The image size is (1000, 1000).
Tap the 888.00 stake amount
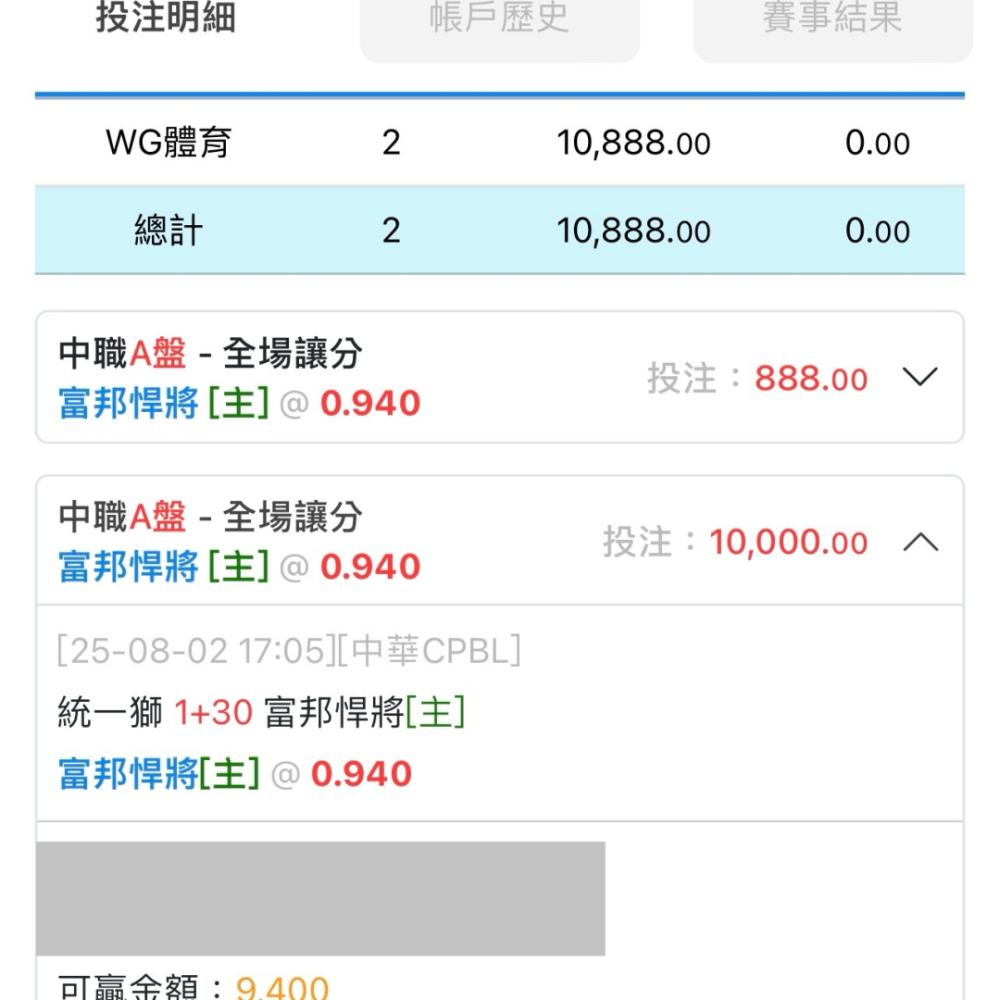(x=811, y=379)
